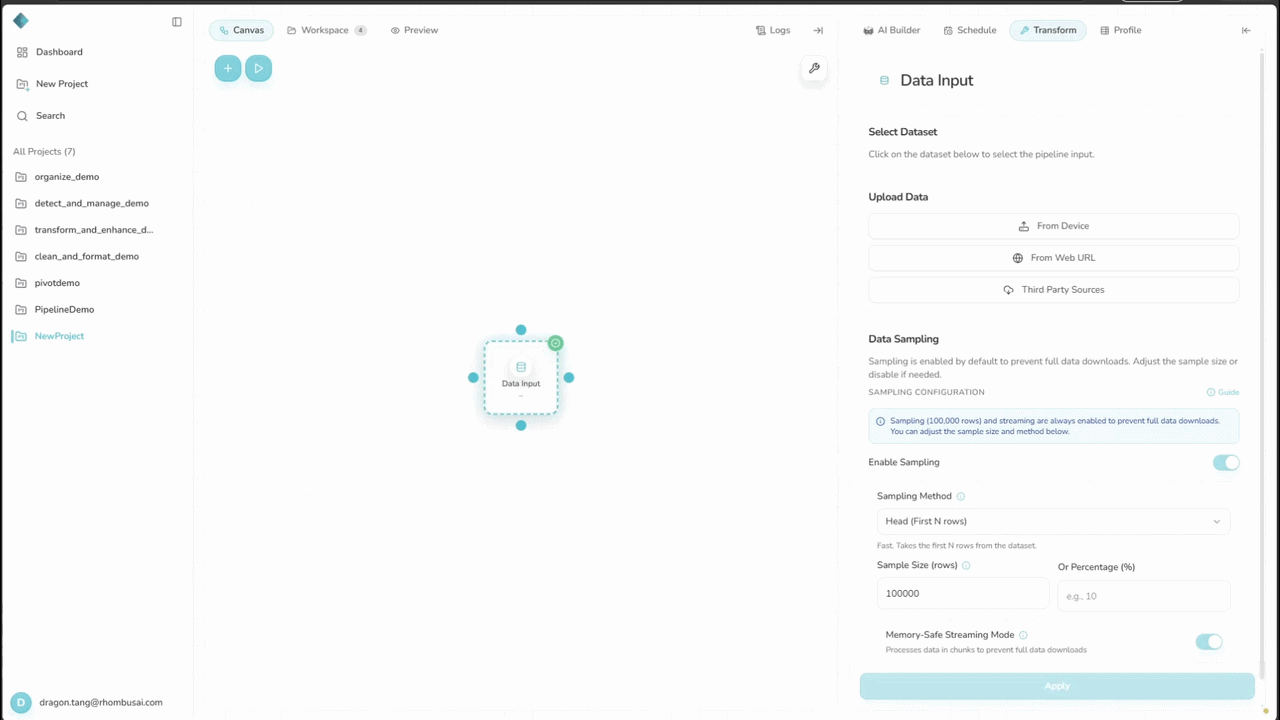Click the left connector dot of Data Input node
Screen dimensions: 1280x720
pos(473,377)
